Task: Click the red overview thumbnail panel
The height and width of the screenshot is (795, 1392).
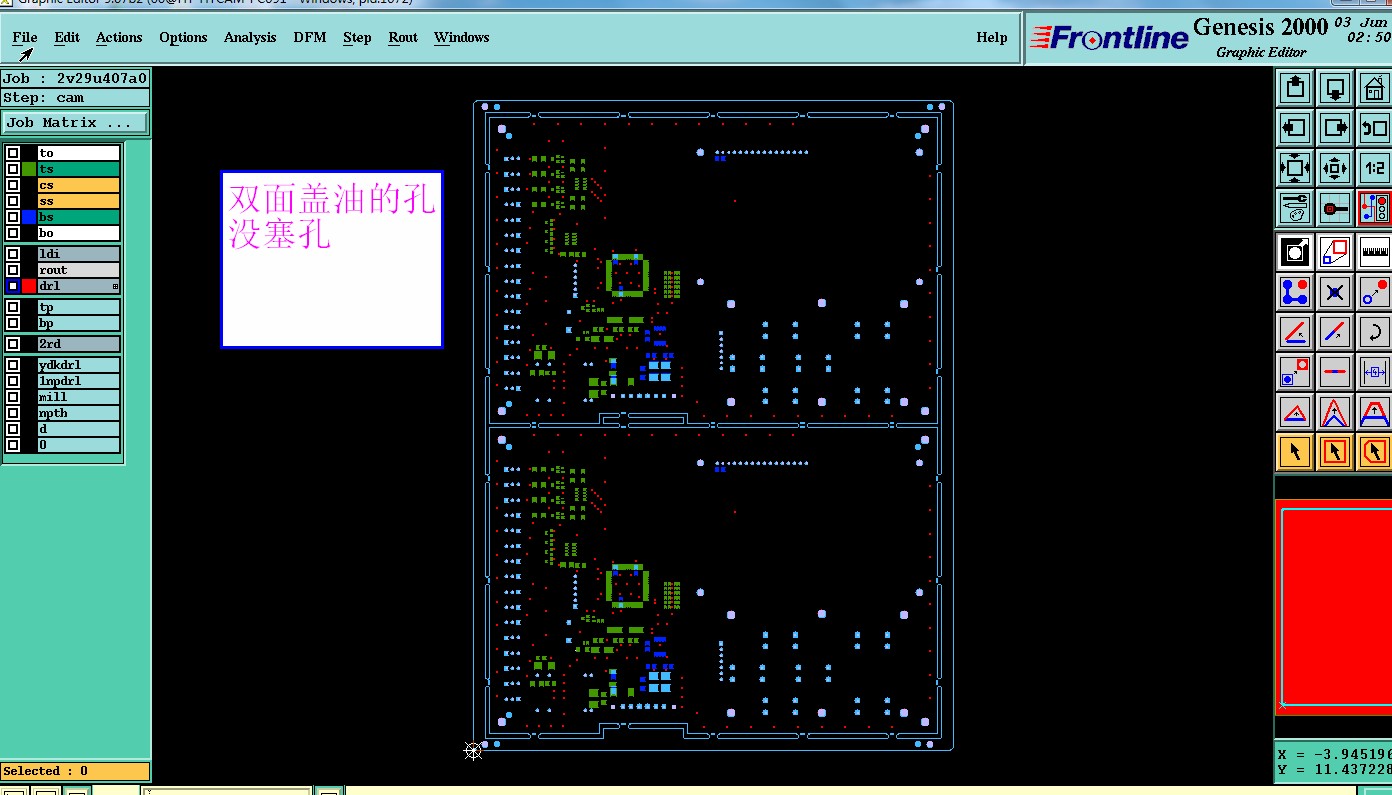Action: 1334,607
